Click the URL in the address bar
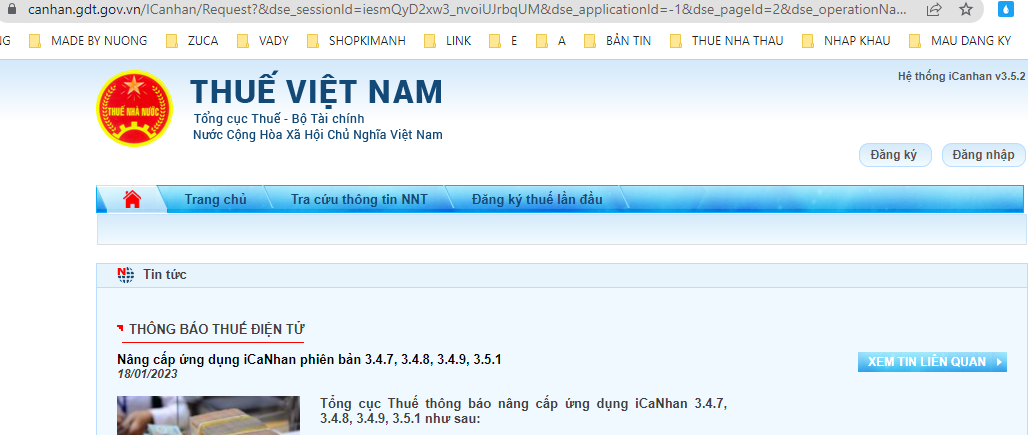Viewport: 1028px width, 435px height. pyautogui.click(x=450, y=10)
